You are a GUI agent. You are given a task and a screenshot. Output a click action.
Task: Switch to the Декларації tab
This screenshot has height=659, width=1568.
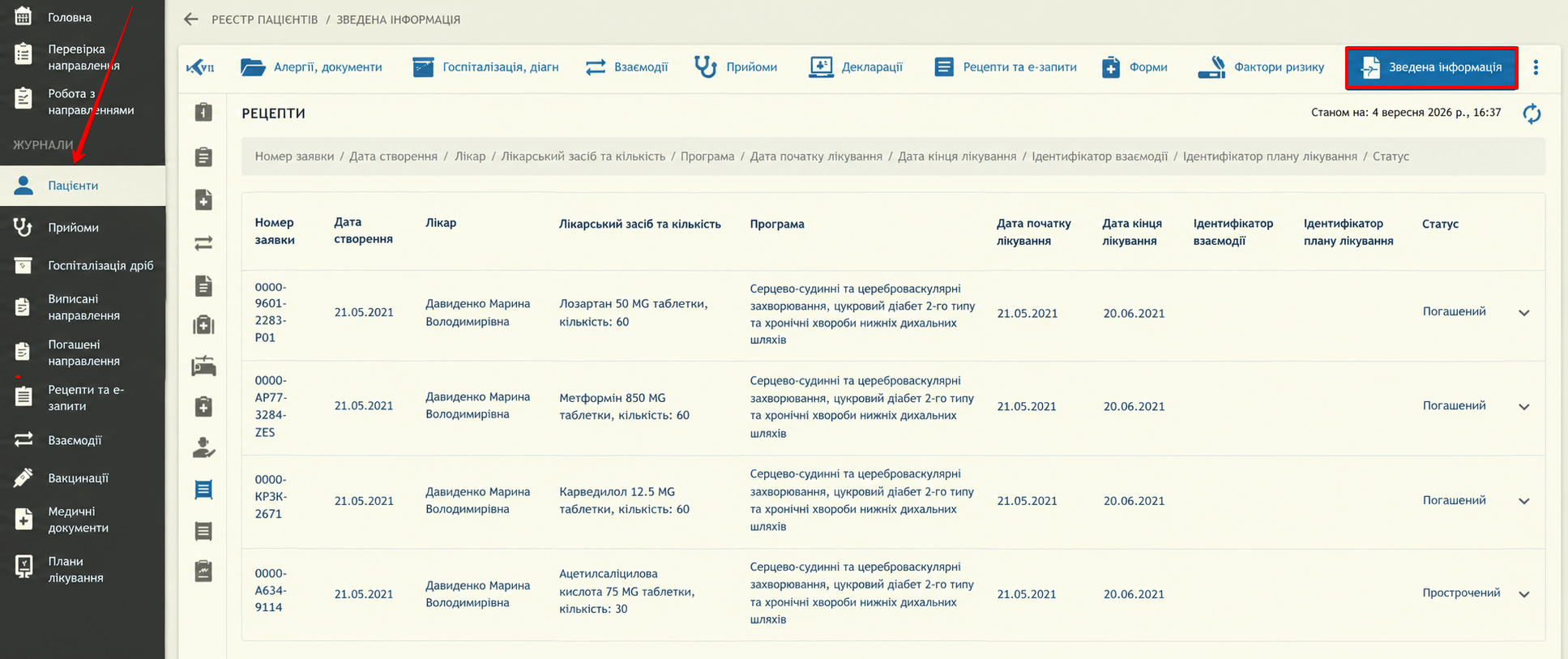coord(856,67)
